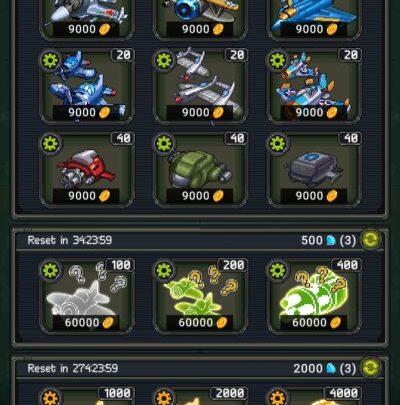Tap the 9000 coin price under gray engine
The width and height of the screenshot is (400, 405).
click(x=316, y=196)
